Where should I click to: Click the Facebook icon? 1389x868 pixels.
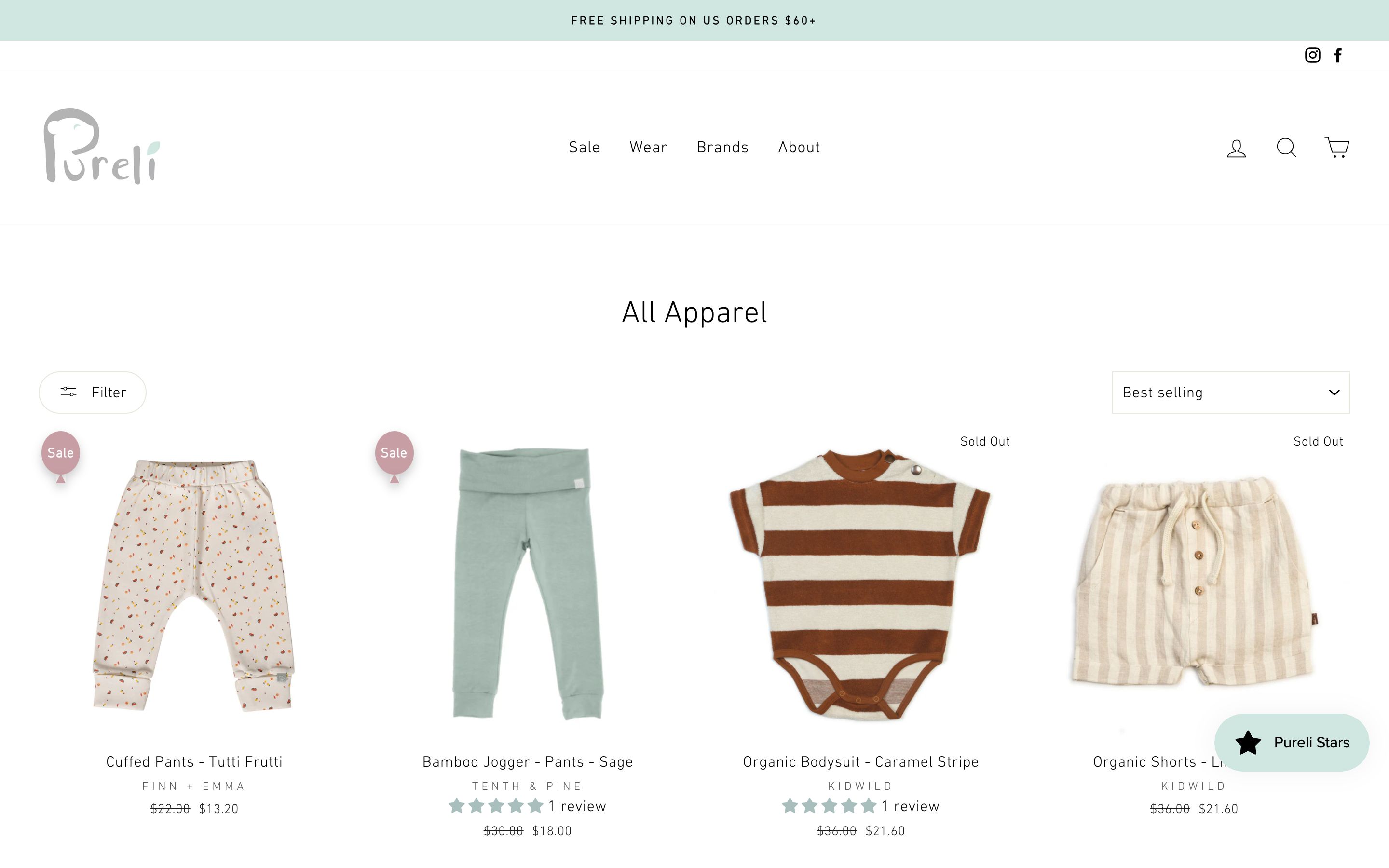[x=1339, y=55]
